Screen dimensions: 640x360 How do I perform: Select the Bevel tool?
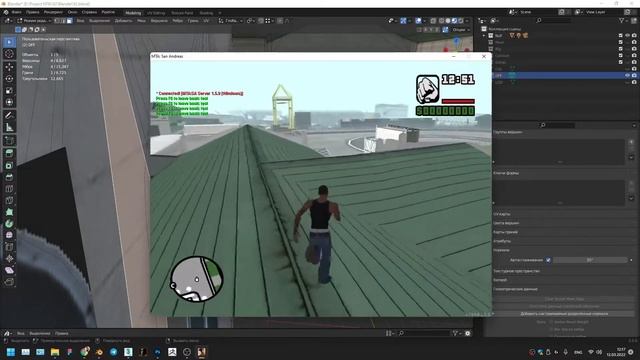click(x=9, y=177)
